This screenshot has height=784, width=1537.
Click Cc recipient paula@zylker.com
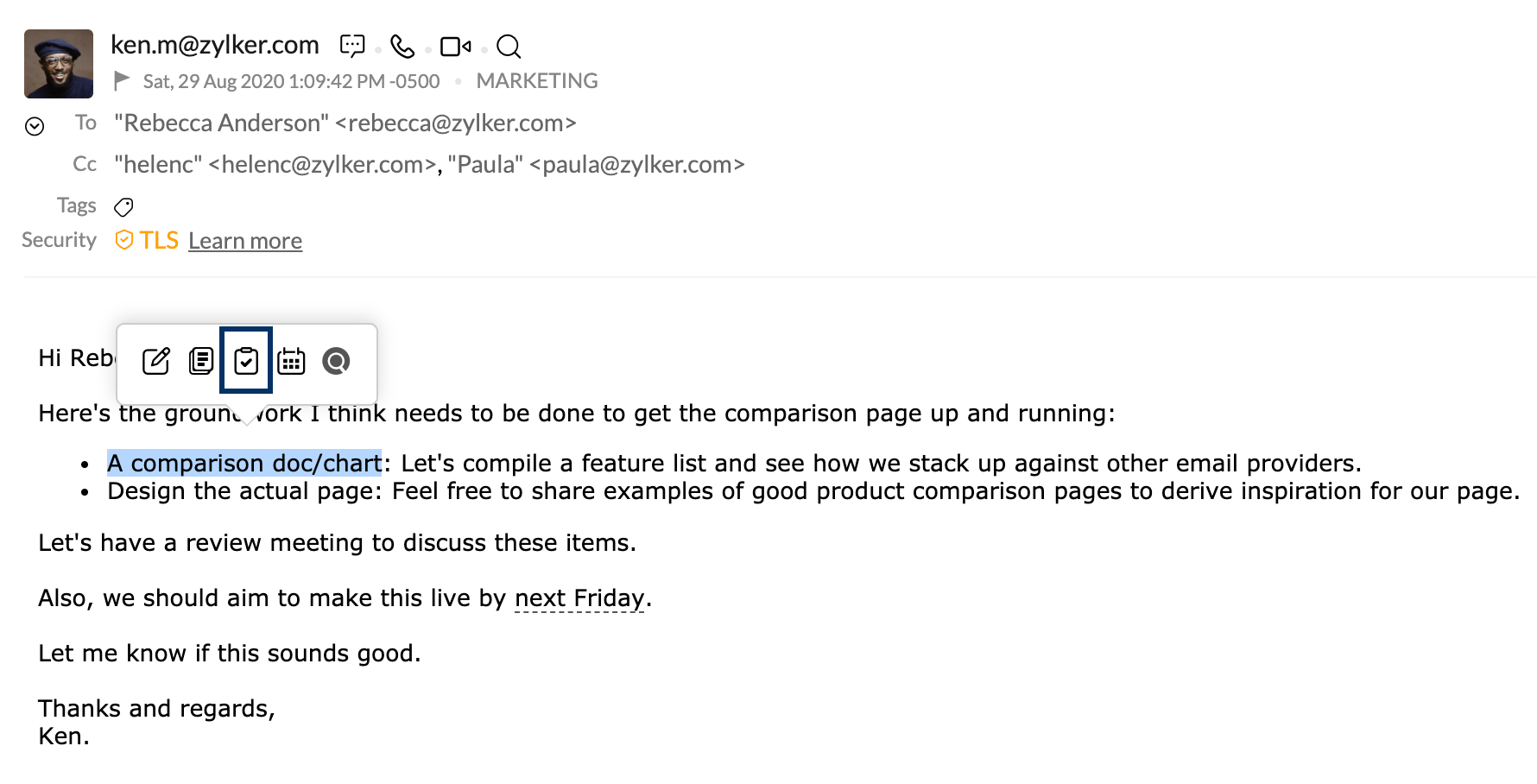[x=637, y=165]
